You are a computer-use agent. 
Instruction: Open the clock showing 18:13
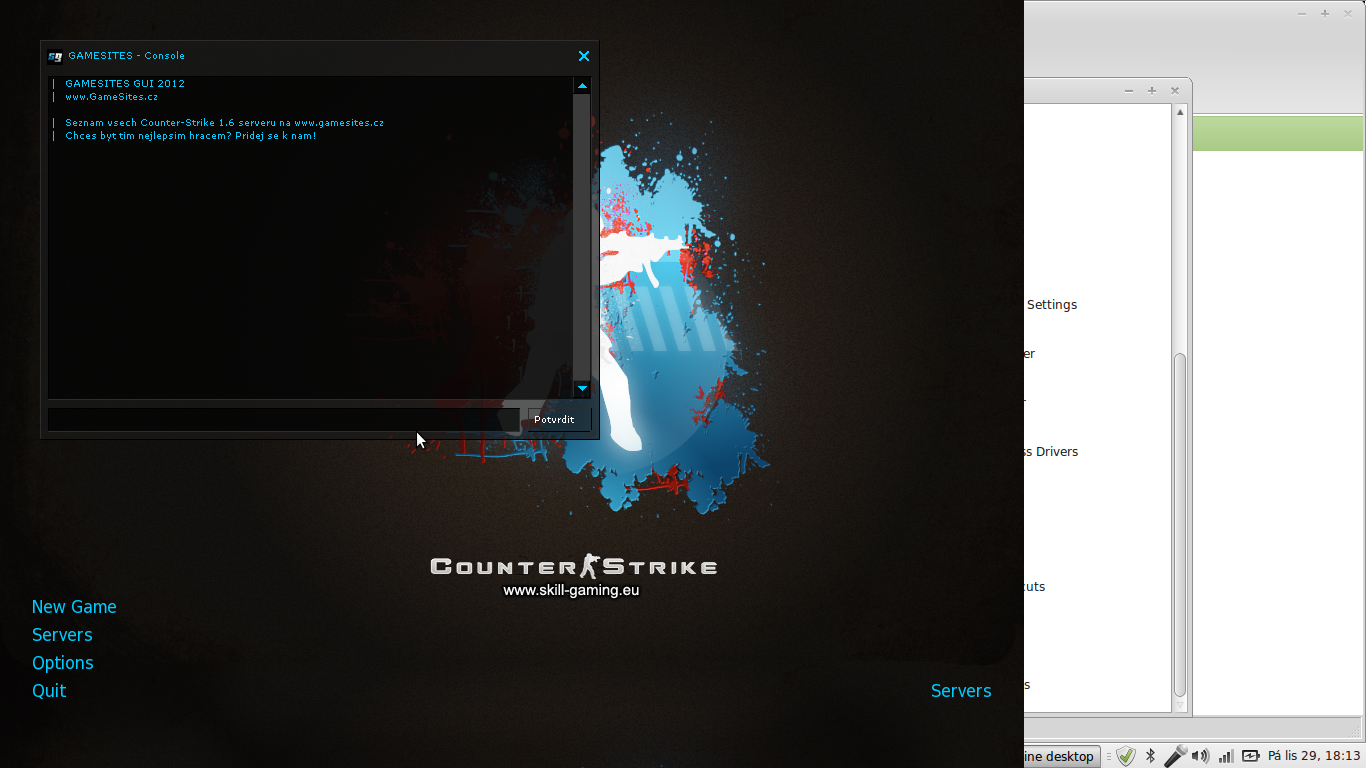pos(1314,757)
